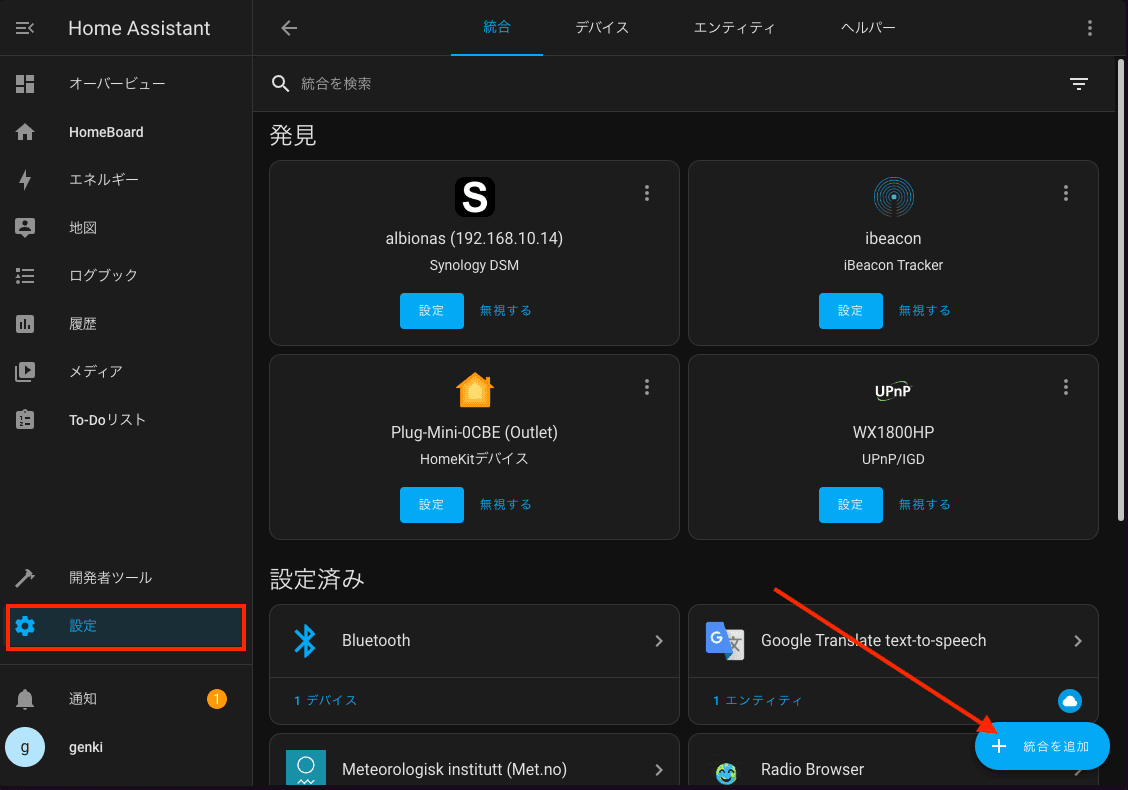1128x790 pixels.
Task: Open the メディア media browser icon
Action: pyautogui.click(x=25, y=372)
